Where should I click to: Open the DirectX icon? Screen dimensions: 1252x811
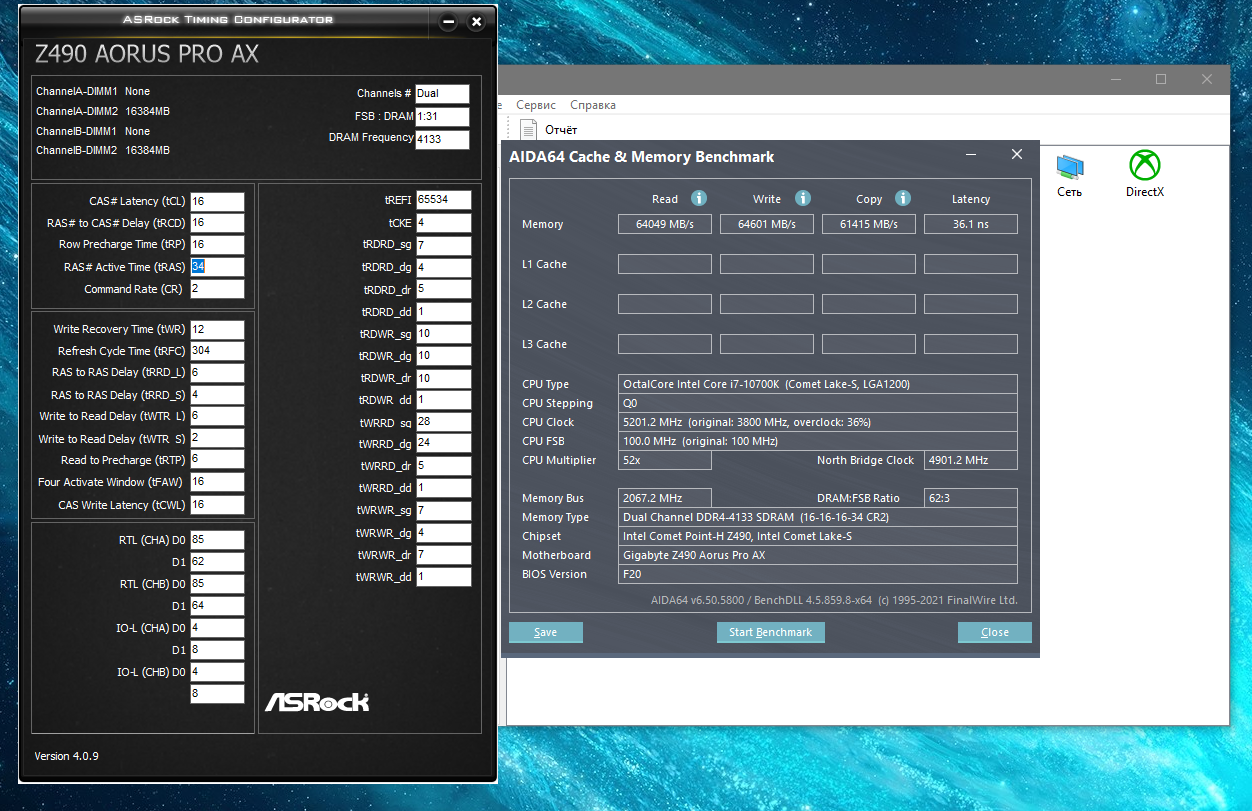click(1144, 174)
